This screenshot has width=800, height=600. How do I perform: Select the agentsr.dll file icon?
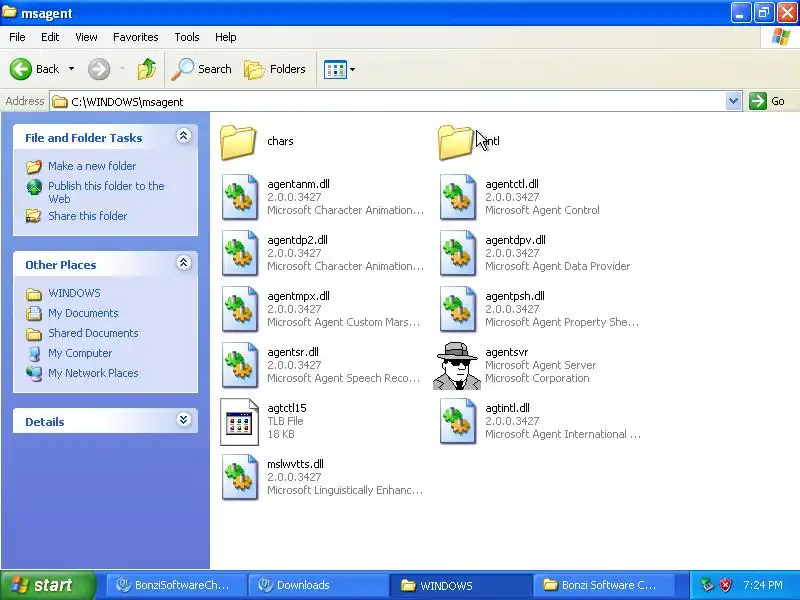(239, 365)
